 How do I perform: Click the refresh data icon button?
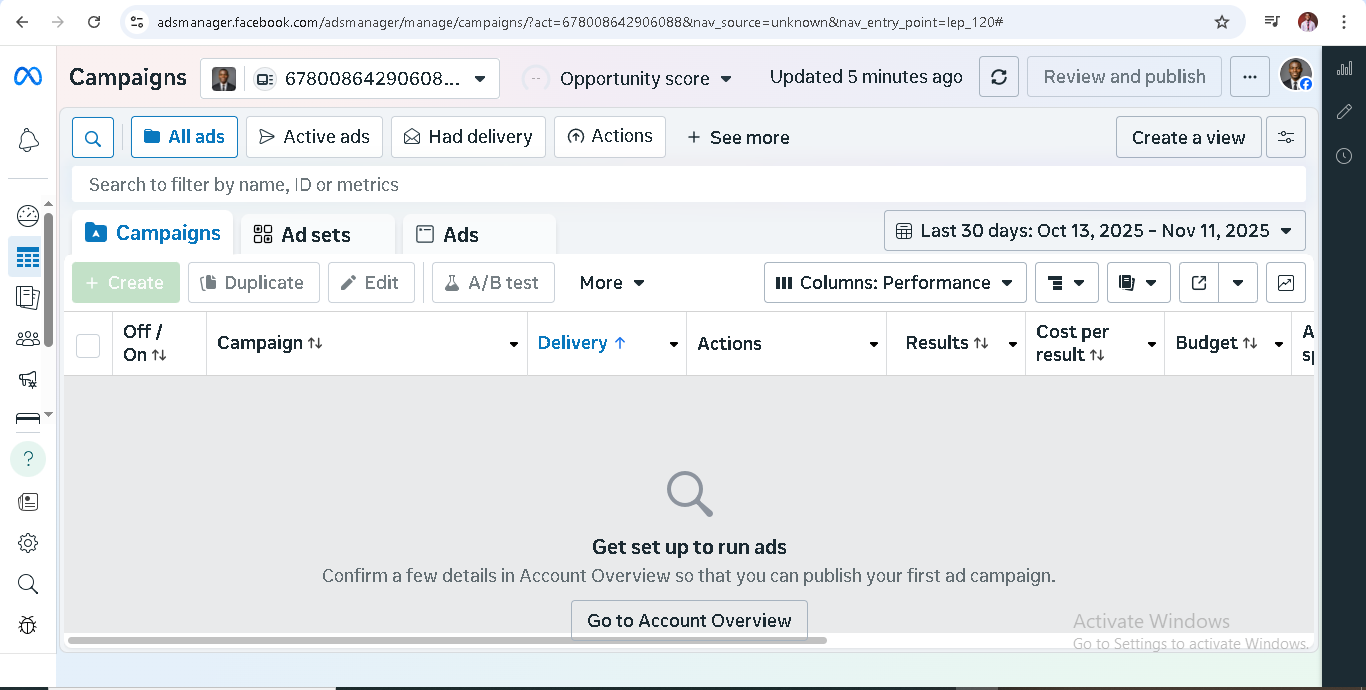[998, 77]
